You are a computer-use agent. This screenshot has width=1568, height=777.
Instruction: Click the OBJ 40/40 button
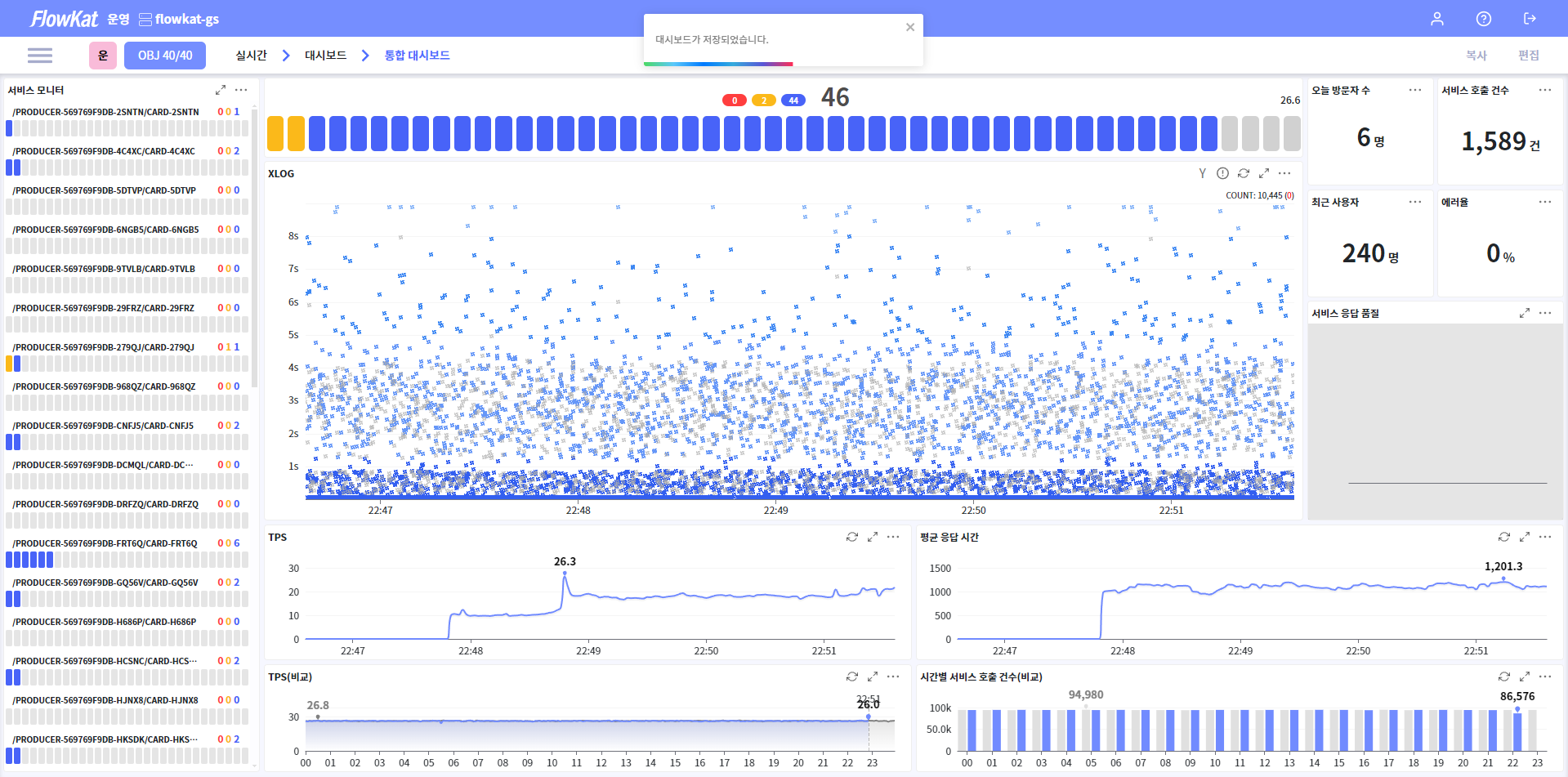pyautogui.click(x=165, y=56)
